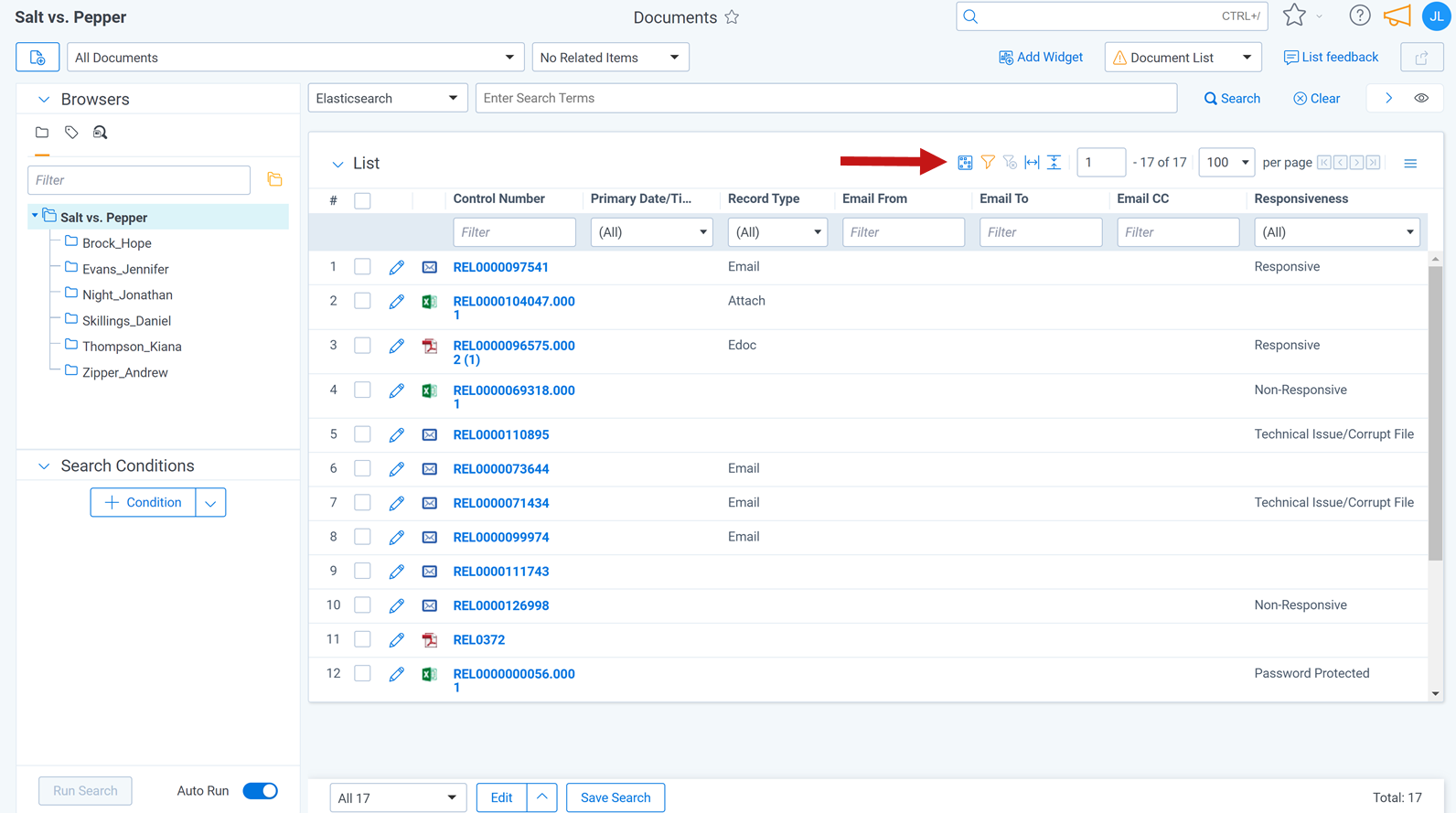Open the 100 per page dropdown

pos(1226,163)
